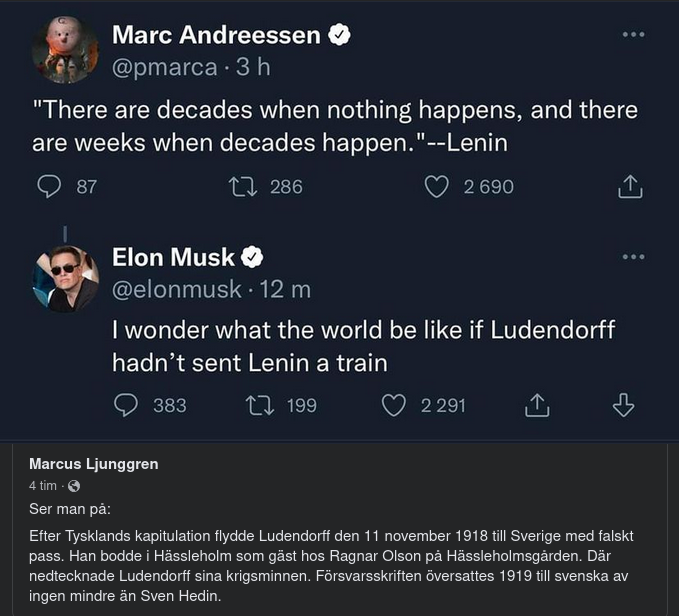Open Marc Andreessen's profile picture
The width and height of the screenshot is (679, 616).
point(65,49)
